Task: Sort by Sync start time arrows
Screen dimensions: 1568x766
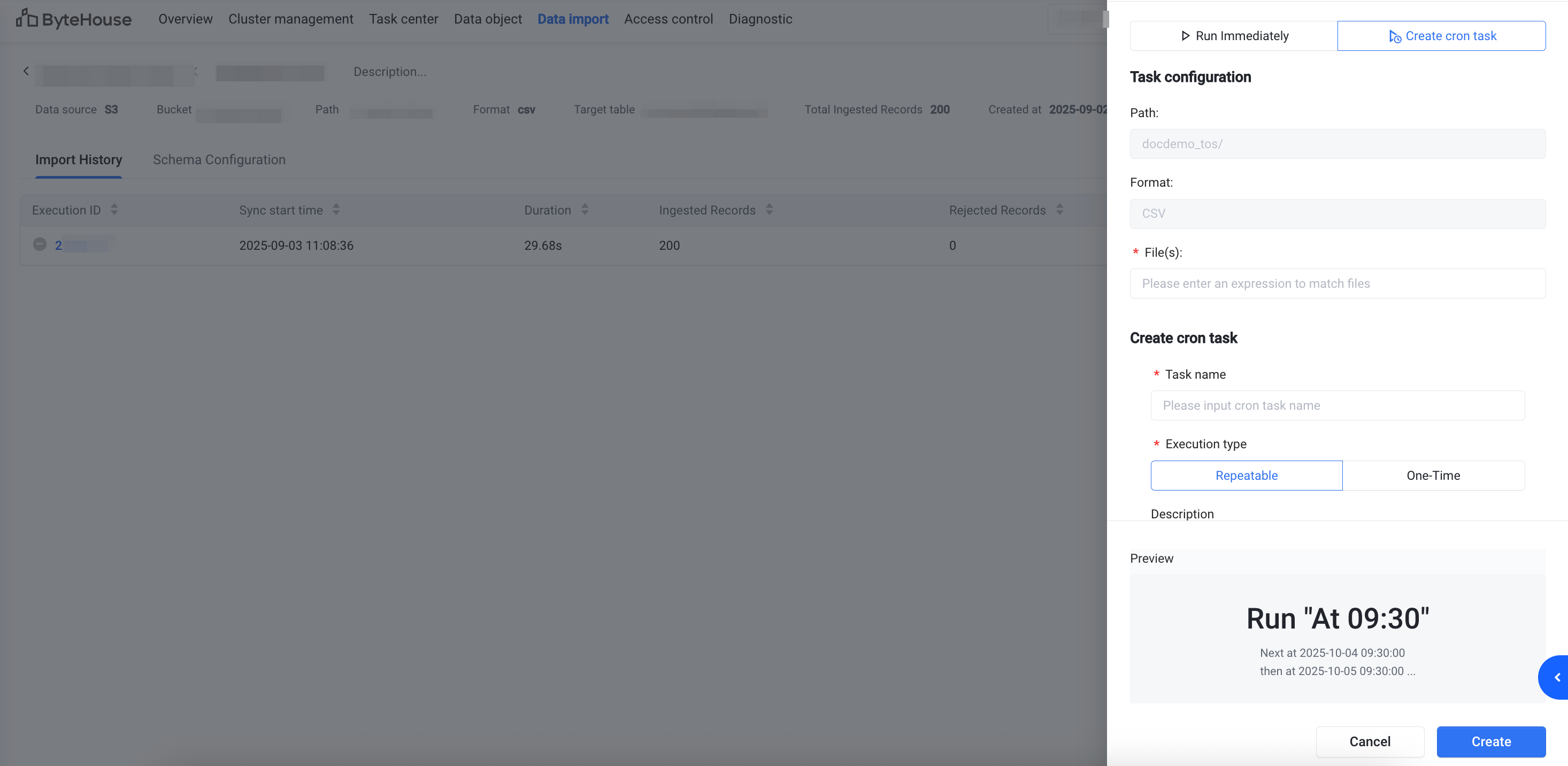Action: (336, 210)
